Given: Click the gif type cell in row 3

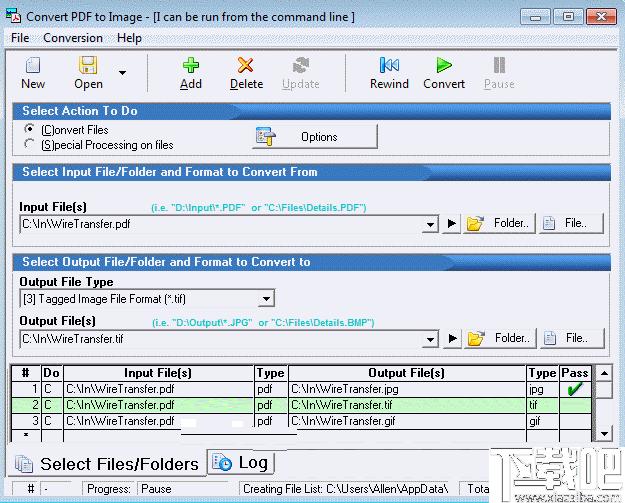Looking at the screenshot, I should (542, 421).
